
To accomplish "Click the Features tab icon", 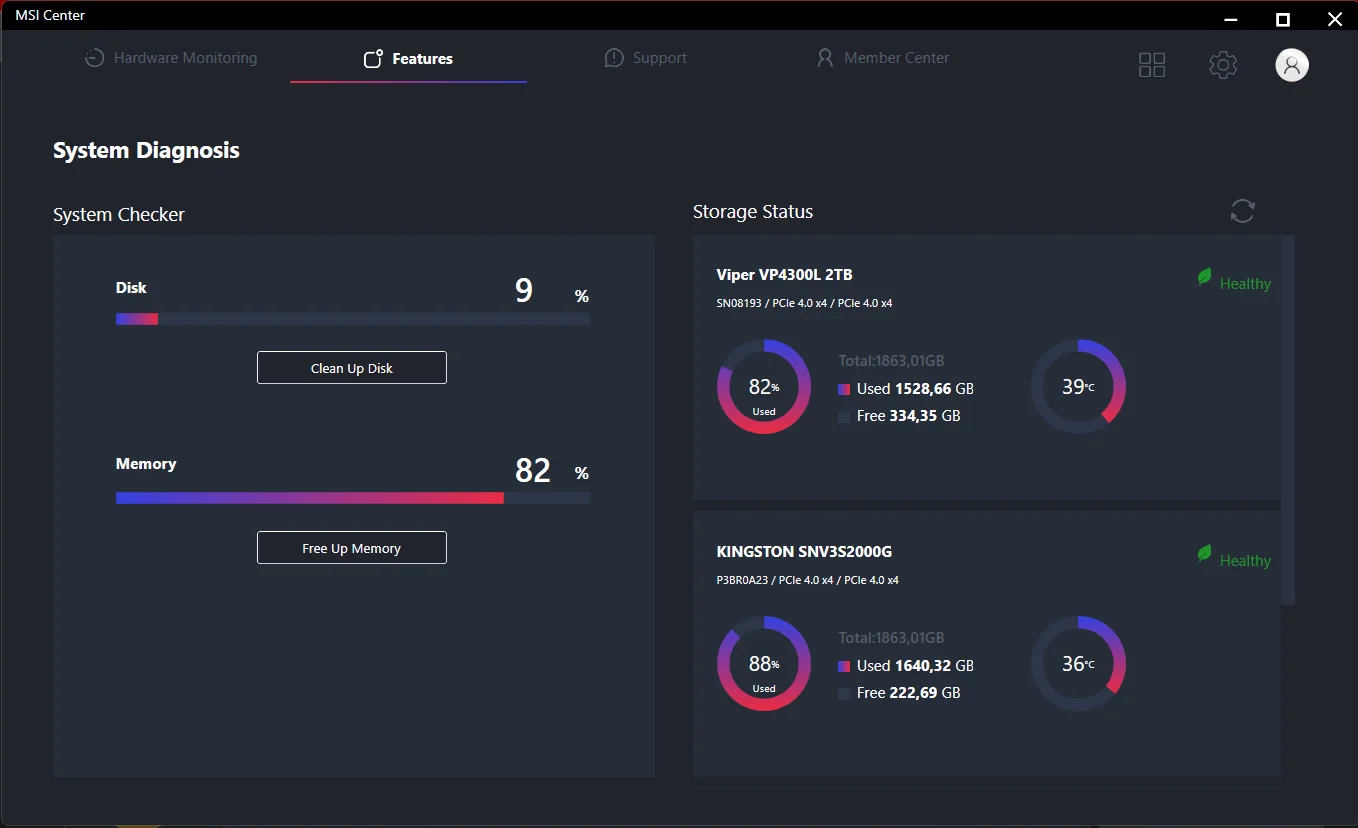I will point(373,58).
